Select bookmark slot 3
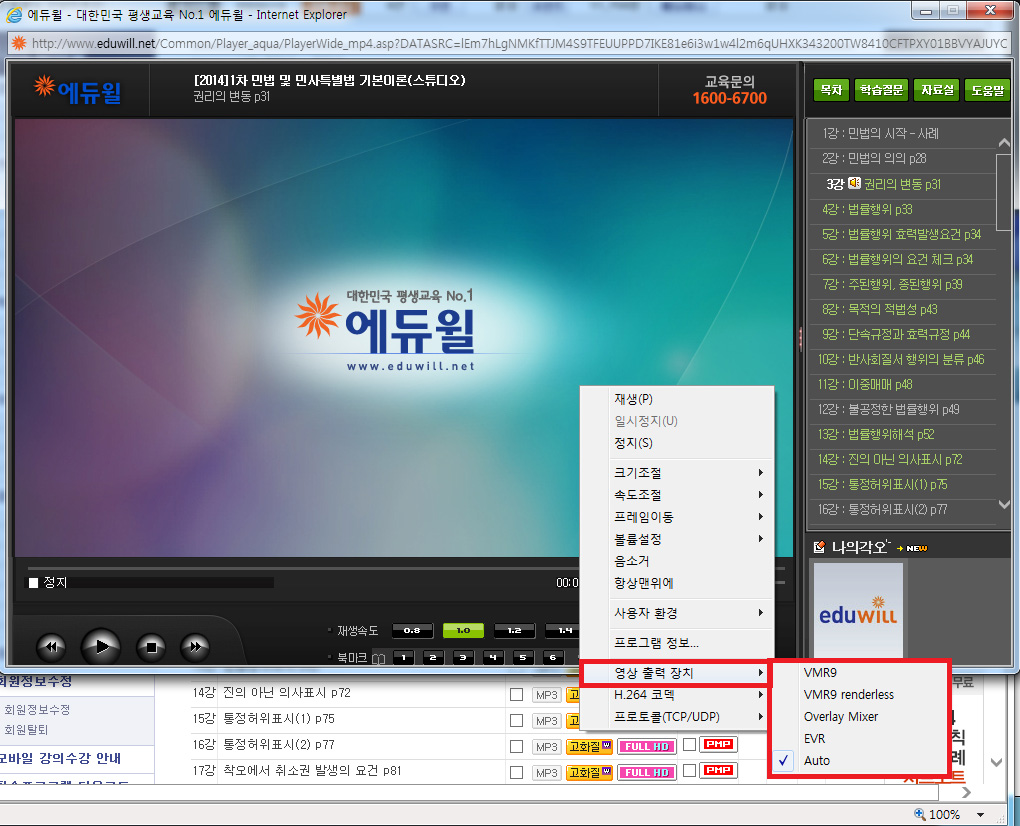The image size is (1020, 826). tap(463, 657)
